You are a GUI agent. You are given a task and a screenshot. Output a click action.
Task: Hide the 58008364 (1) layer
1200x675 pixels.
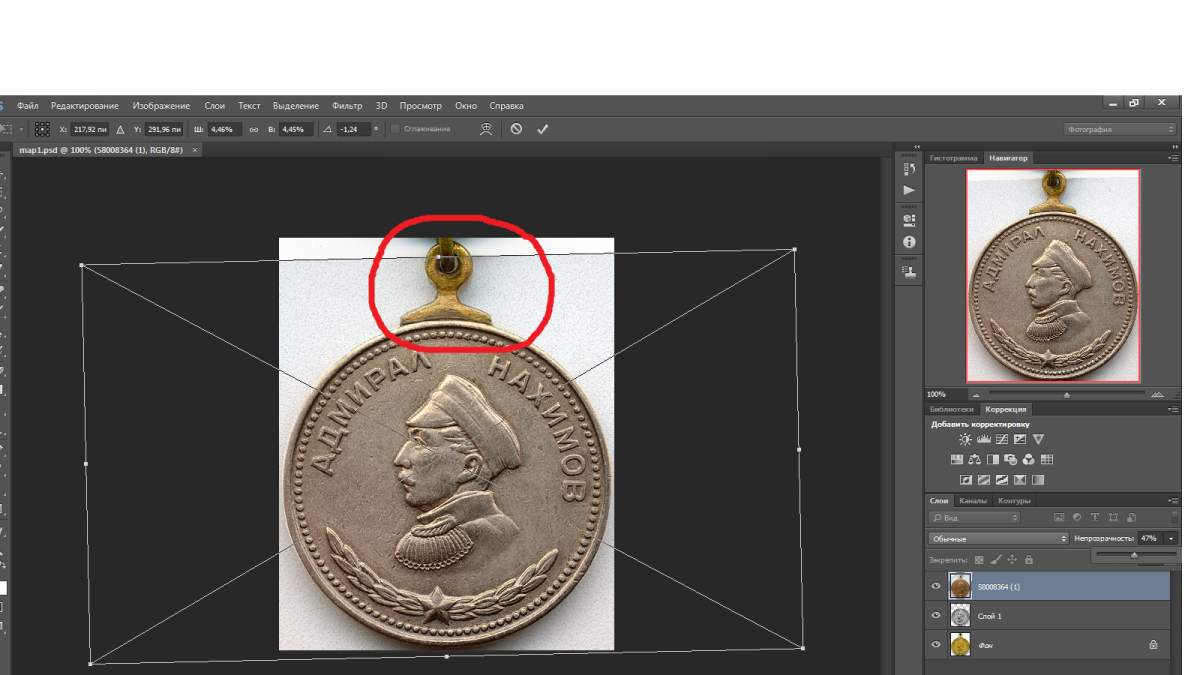pos(936,586)
